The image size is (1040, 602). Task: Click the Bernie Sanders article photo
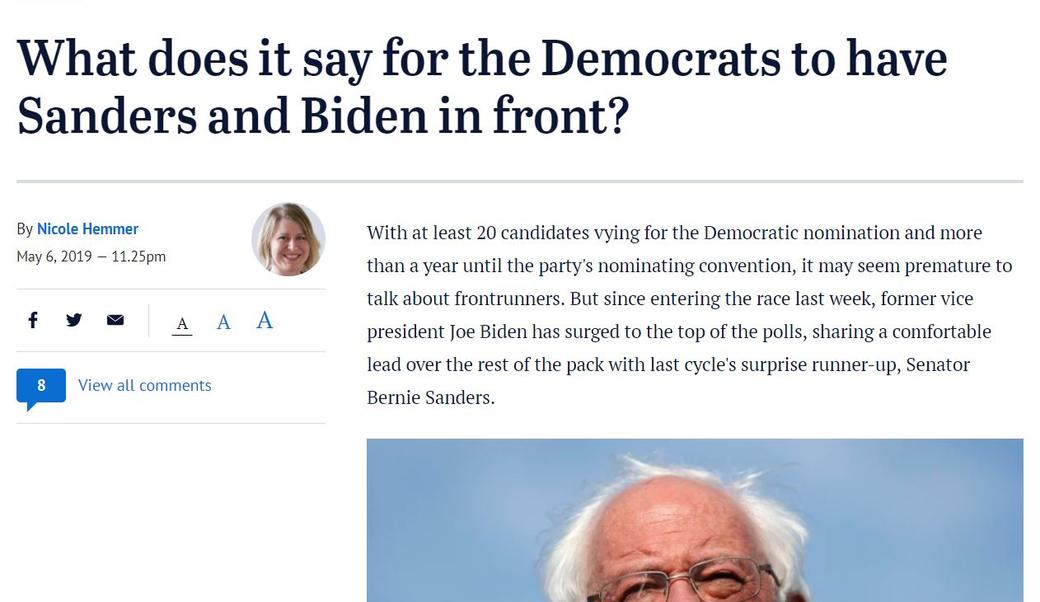click(694, 520)
